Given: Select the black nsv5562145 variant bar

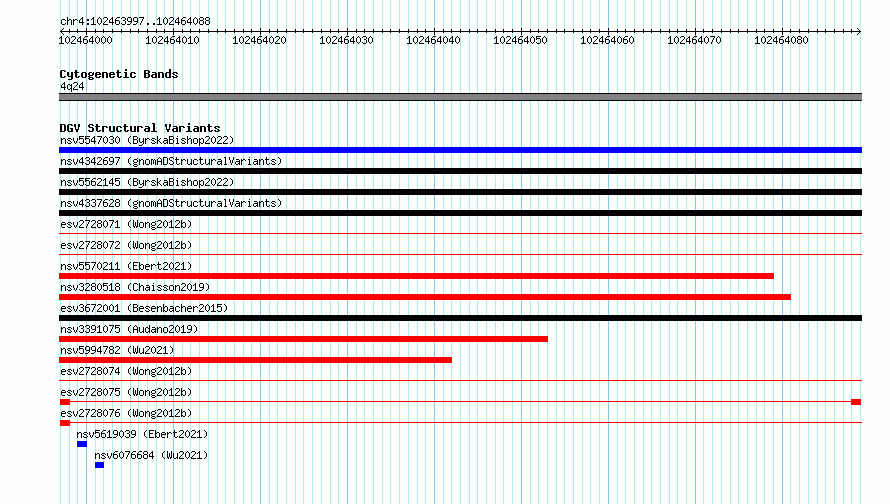Looking at the screenshot, I should 460,192.
